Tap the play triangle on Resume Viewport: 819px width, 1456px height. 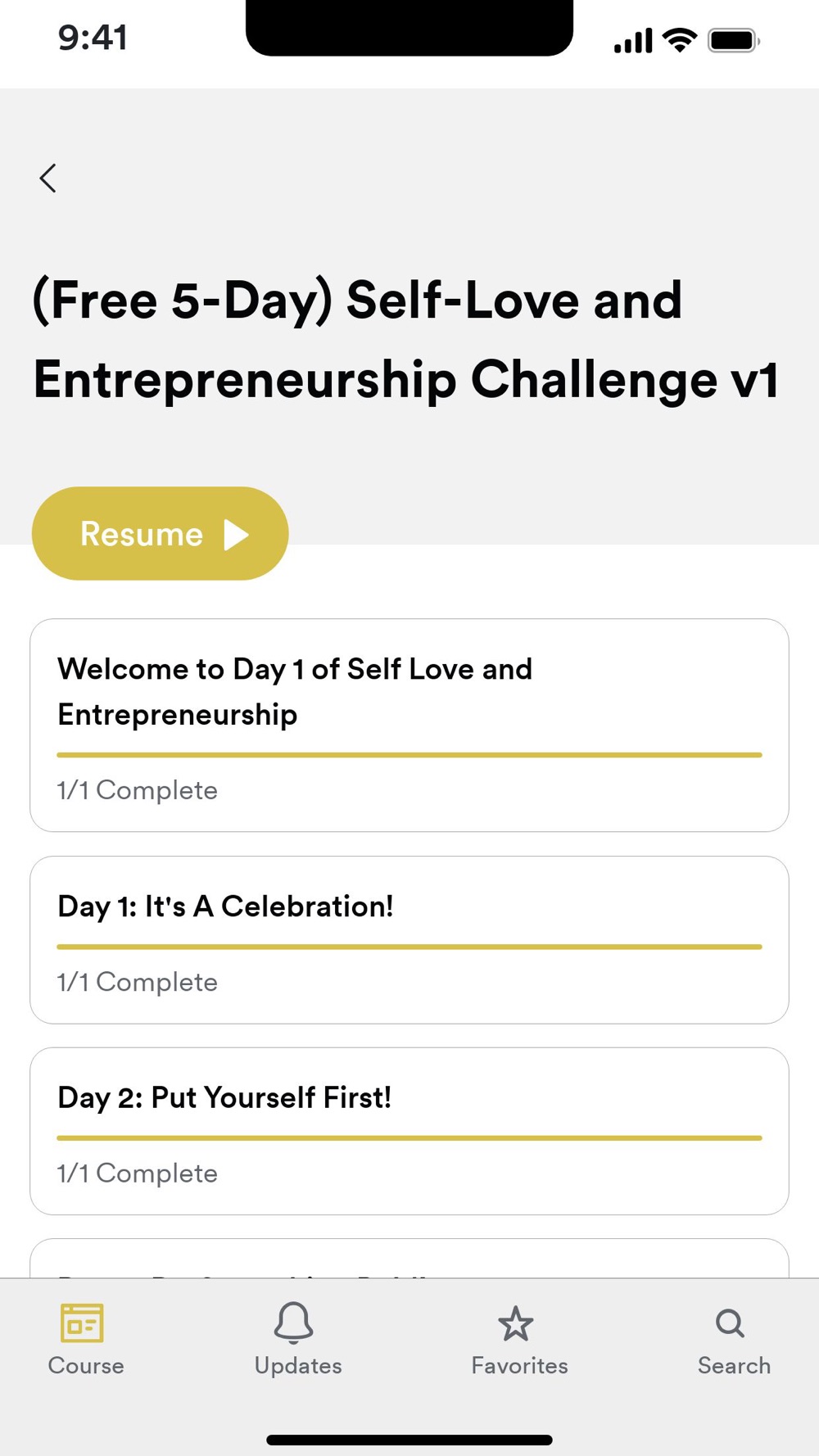237,535
